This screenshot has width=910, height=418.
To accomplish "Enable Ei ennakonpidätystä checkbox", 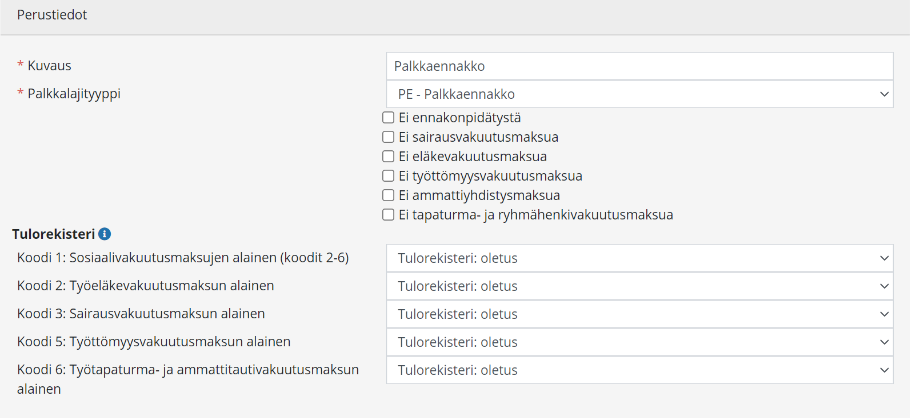I will point(388,118).
